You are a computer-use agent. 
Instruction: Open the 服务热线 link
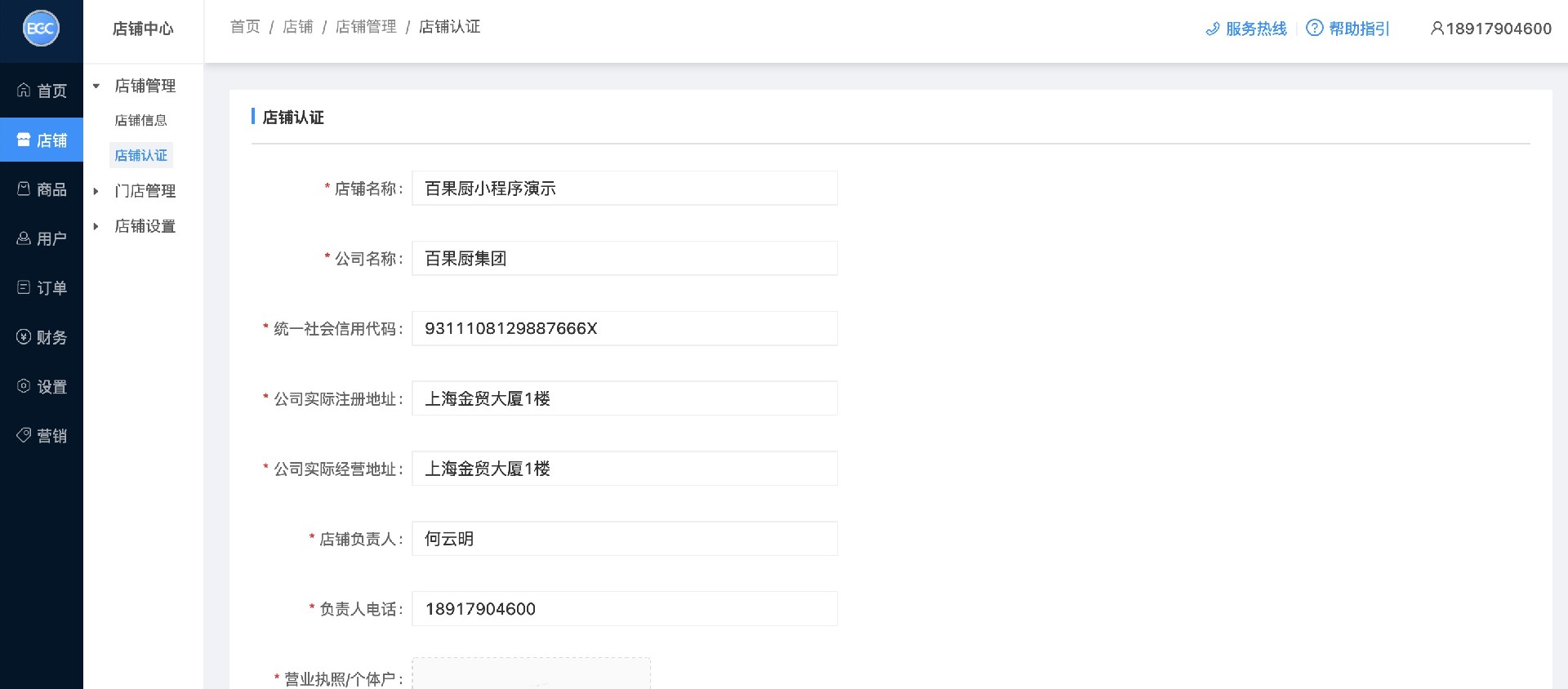pos(1256,29)
